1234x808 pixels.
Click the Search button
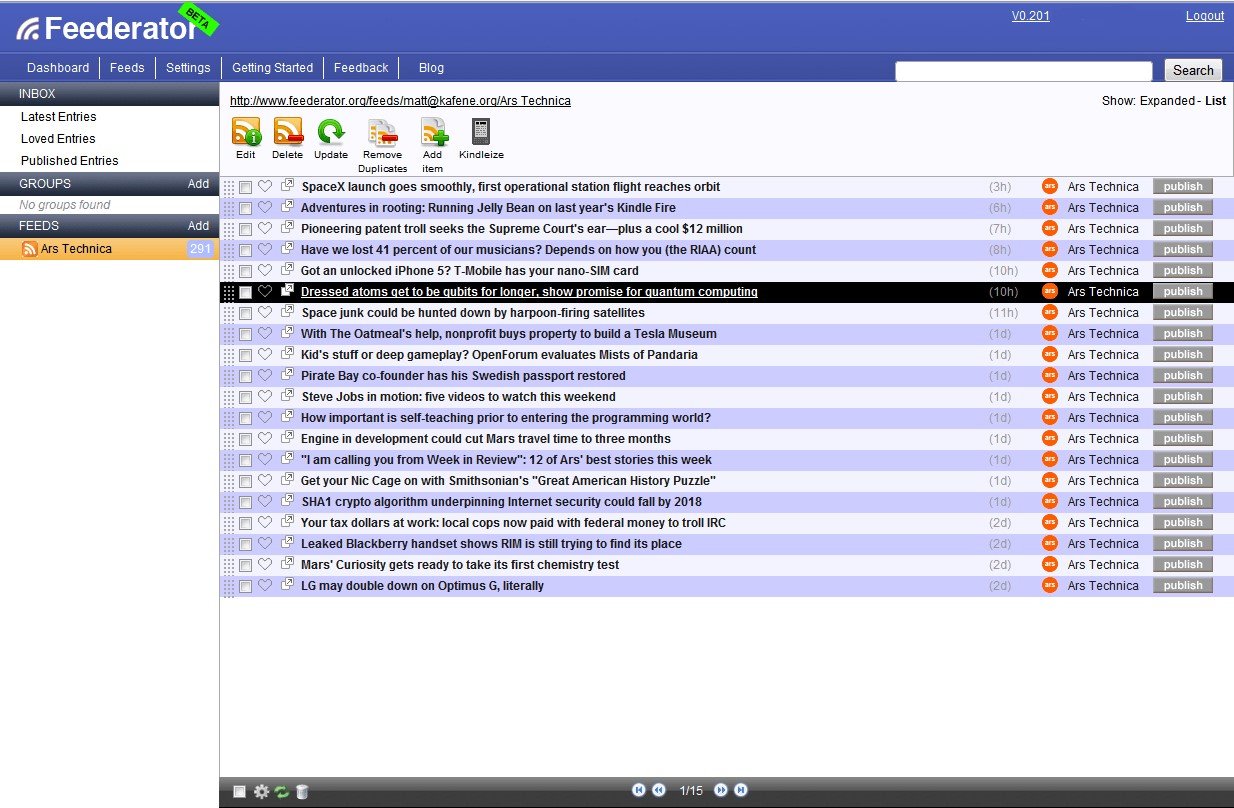click(x=1193, y=70)
